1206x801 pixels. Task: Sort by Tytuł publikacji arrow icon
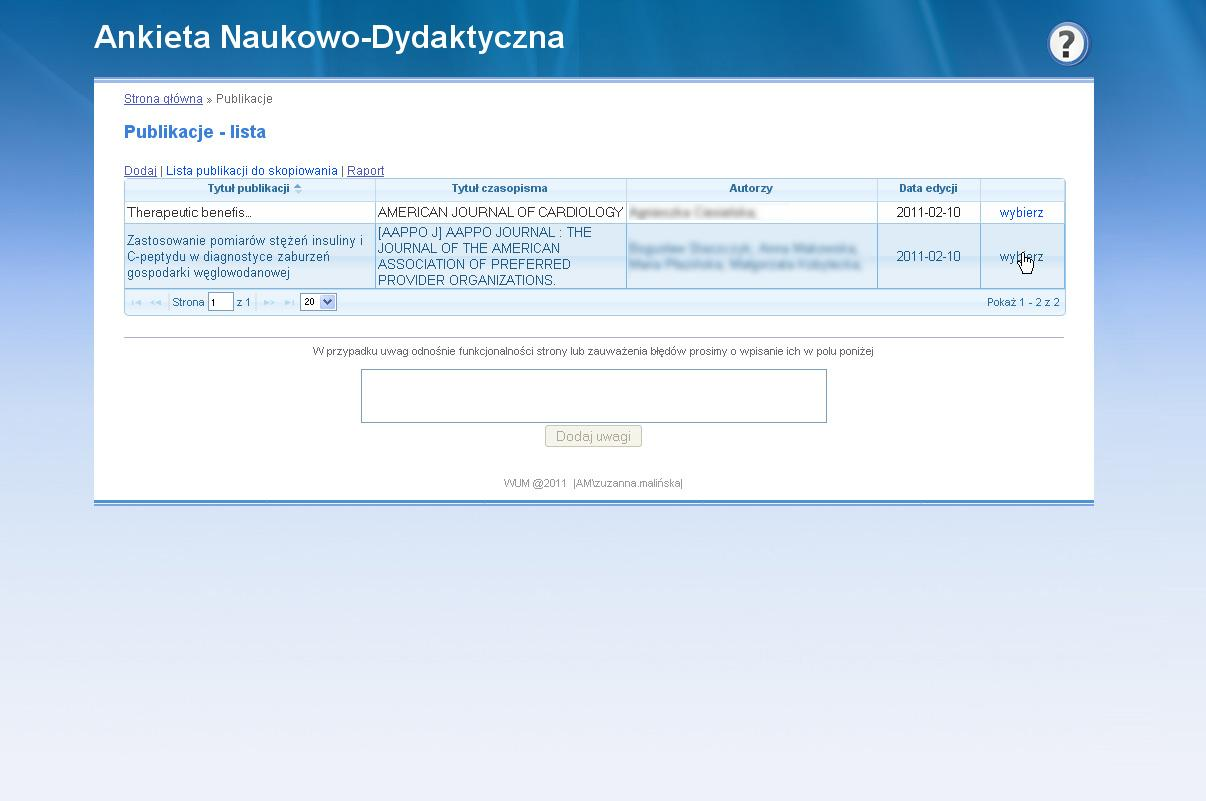(298, 188)
